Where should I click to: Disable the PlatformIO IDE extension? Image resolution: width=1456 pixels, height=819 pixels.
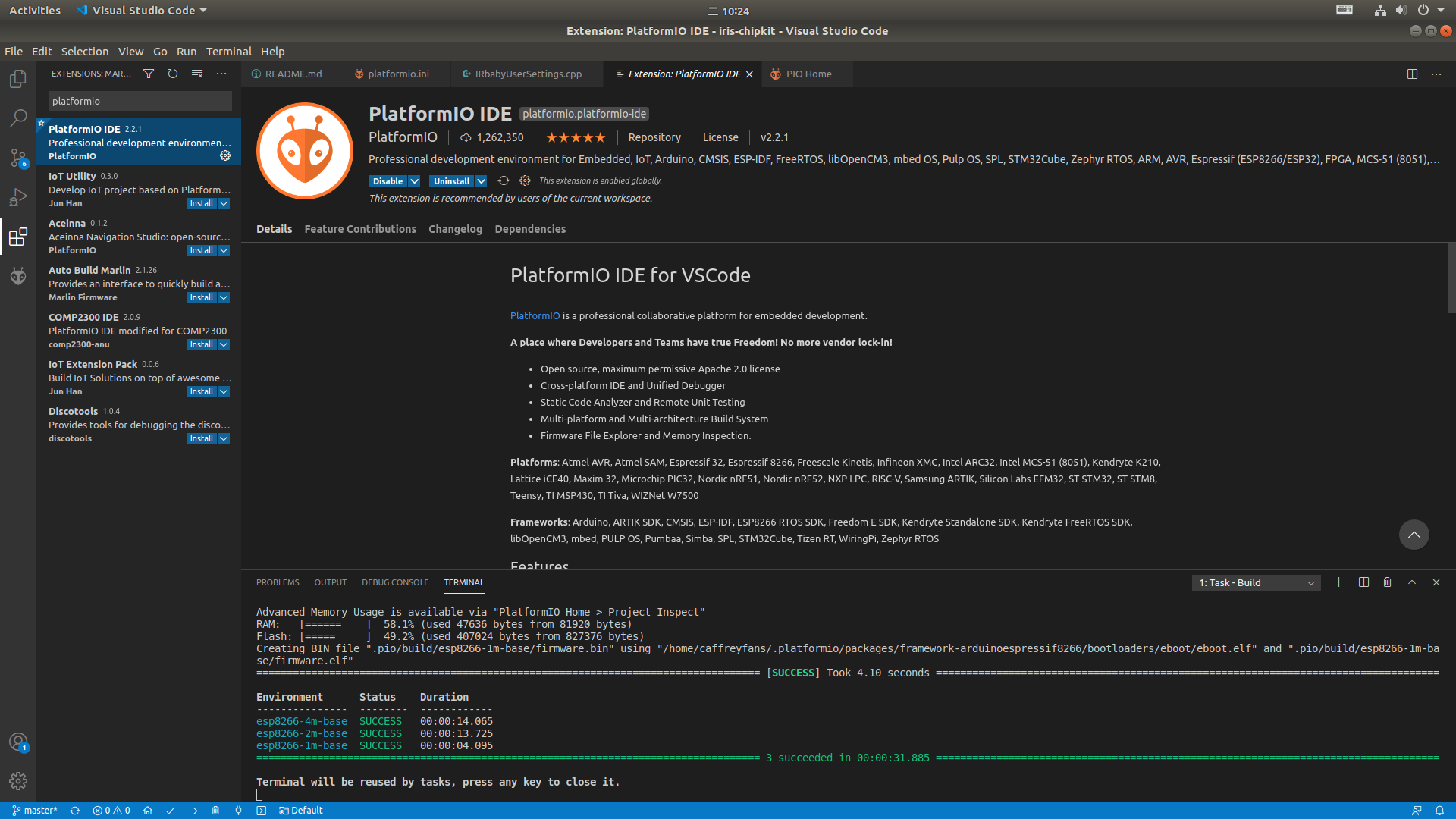(x=388, y=181)
